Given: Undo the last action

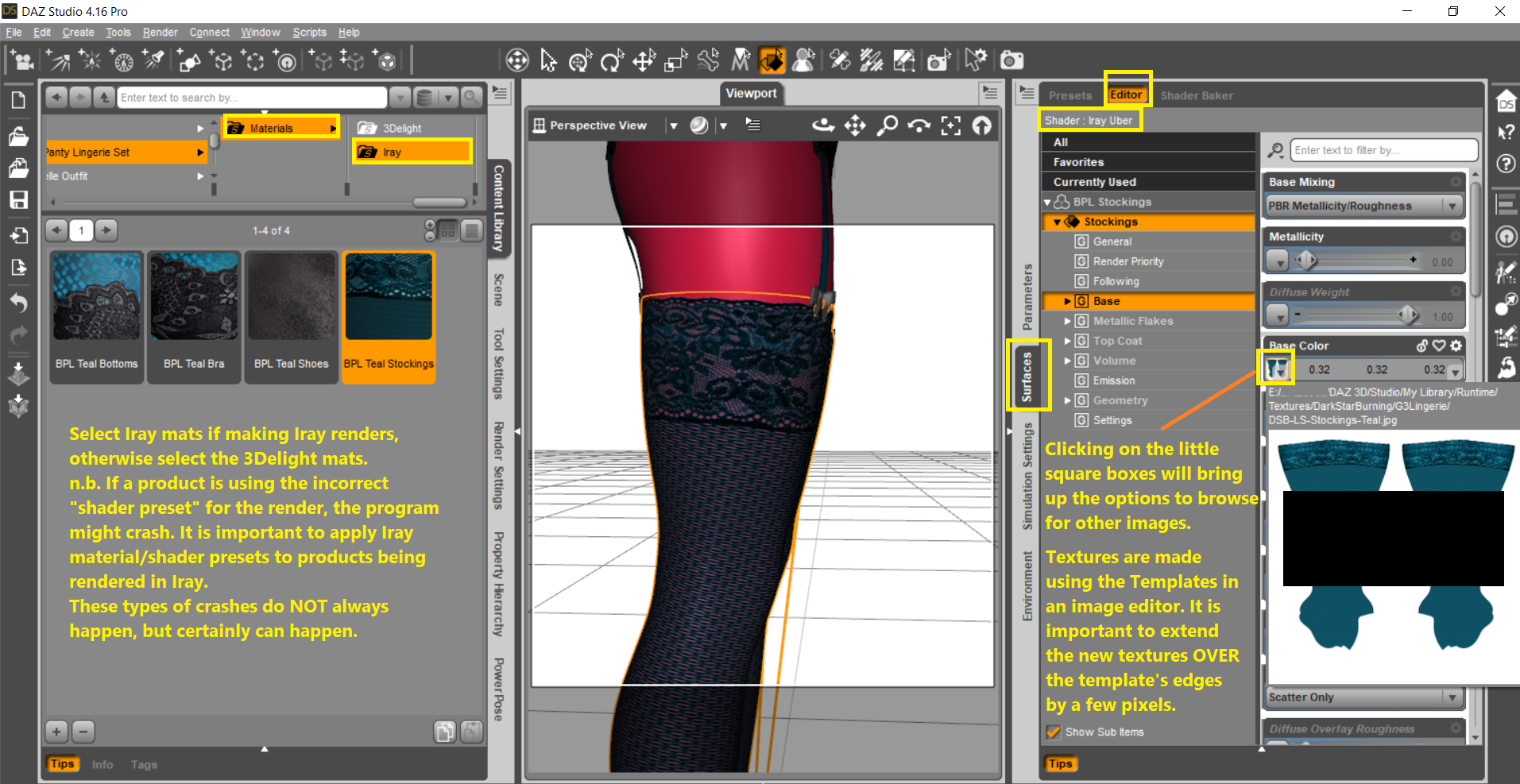Looking at the screenshot, I should pyautogui.click(x=18, y=303).
